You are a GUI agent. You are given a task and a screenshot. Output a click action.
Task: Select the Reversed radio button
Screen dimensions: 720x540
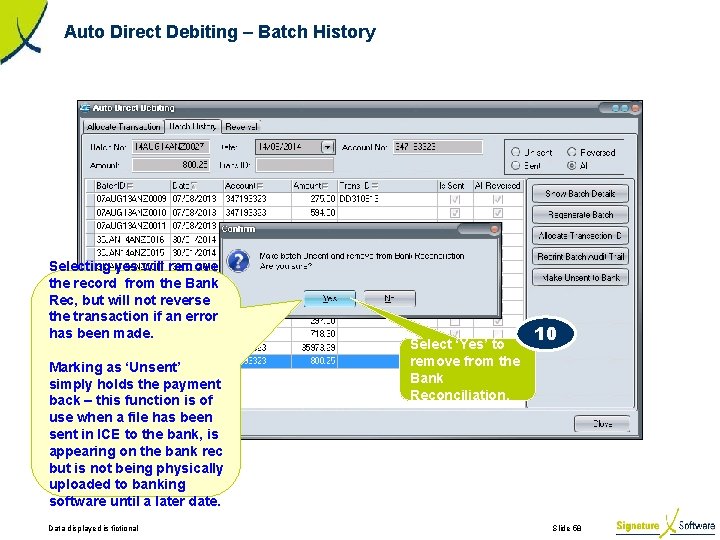click(x=572, y=152)
